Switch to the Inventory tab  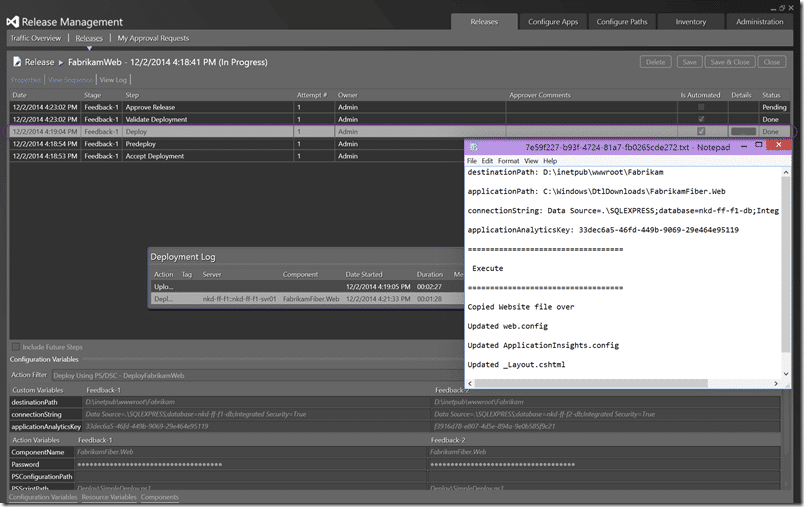point(691,22)
